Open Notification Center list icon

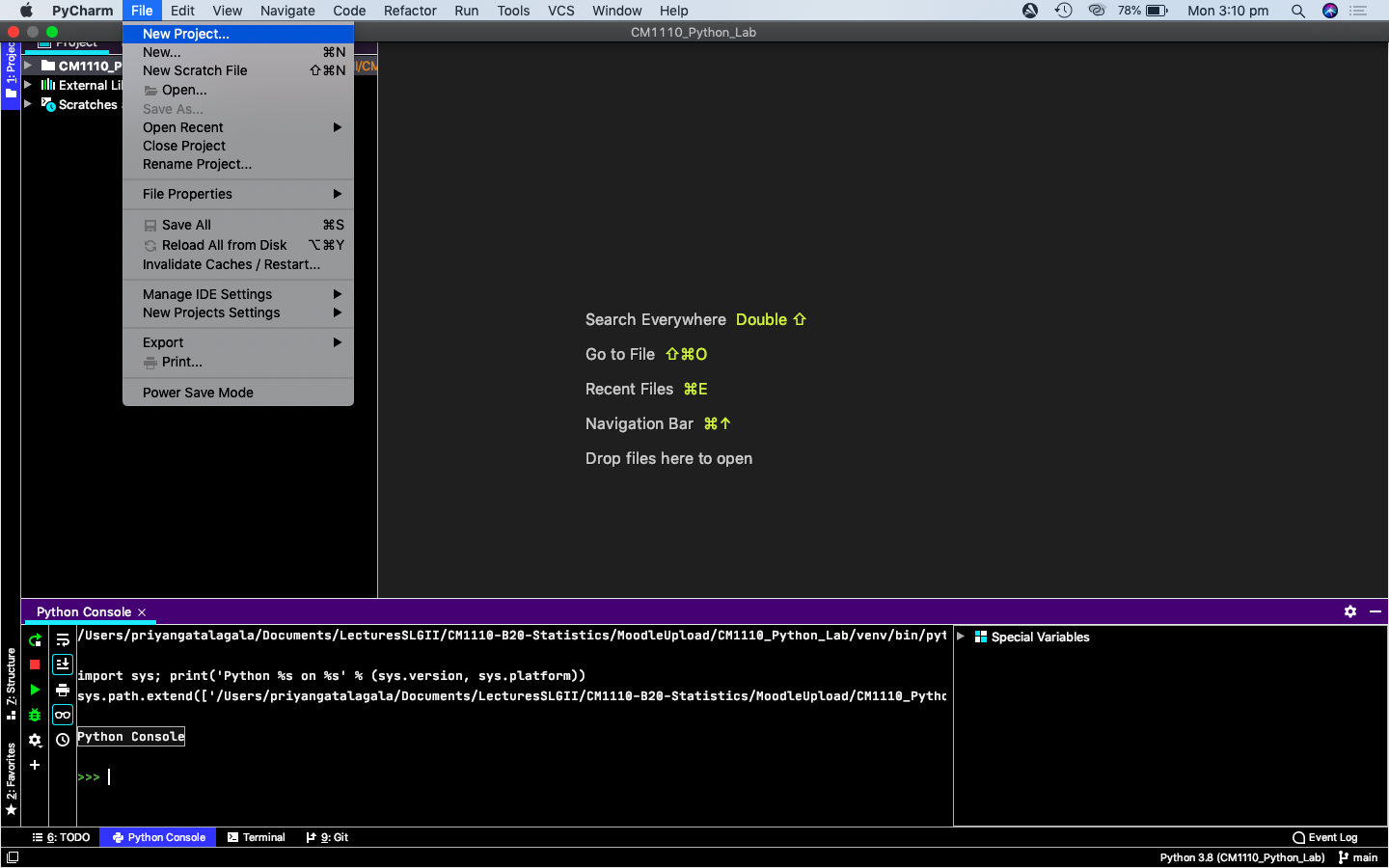1359,11
